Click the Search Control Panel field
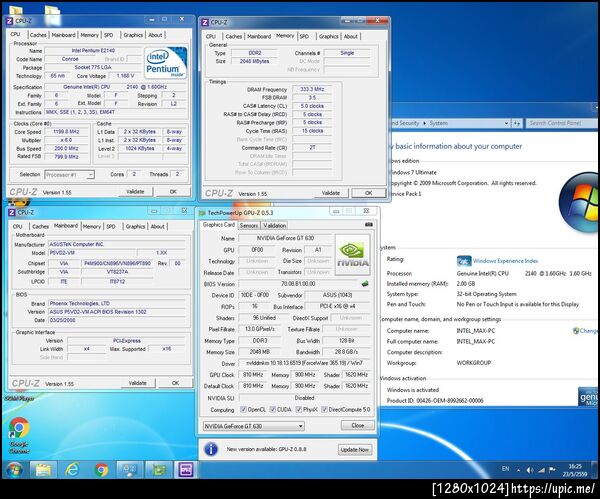The image size is (600, 499). (560, 123)
